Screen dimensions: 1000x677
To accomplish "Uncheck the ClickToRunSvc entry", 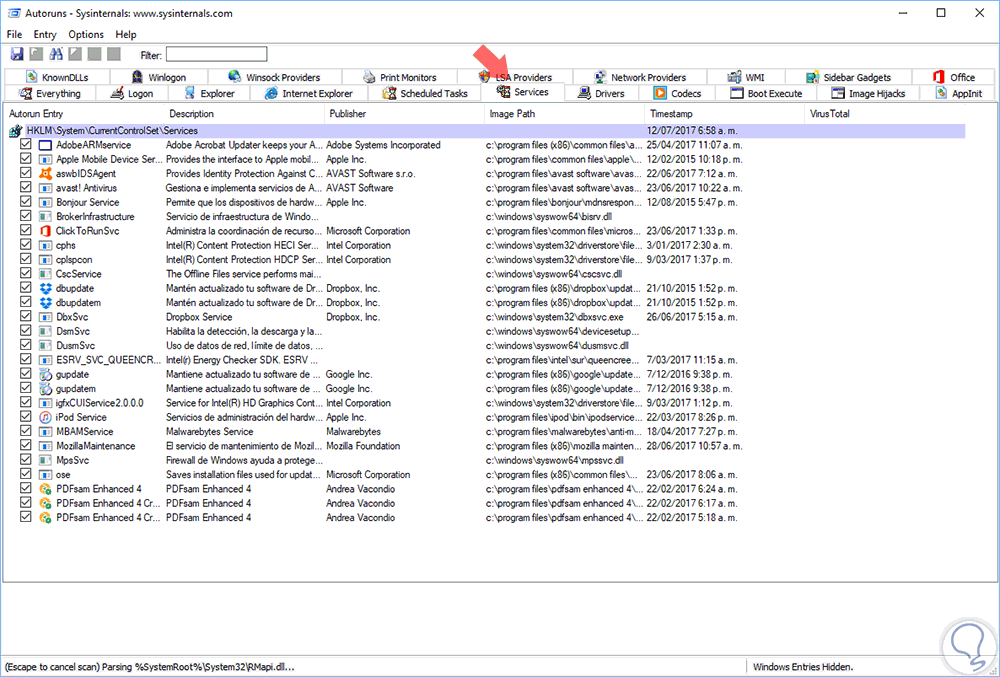I will [x=26, y=230].
